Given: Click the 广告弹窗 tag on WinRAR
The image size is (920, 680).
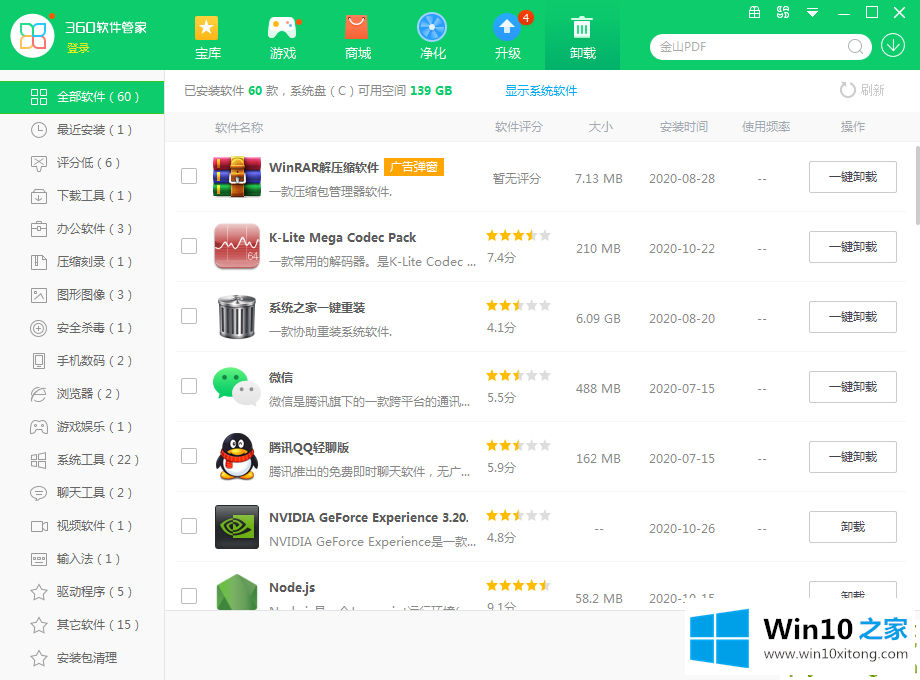Looking at the screenshot, I should (414, 167).
